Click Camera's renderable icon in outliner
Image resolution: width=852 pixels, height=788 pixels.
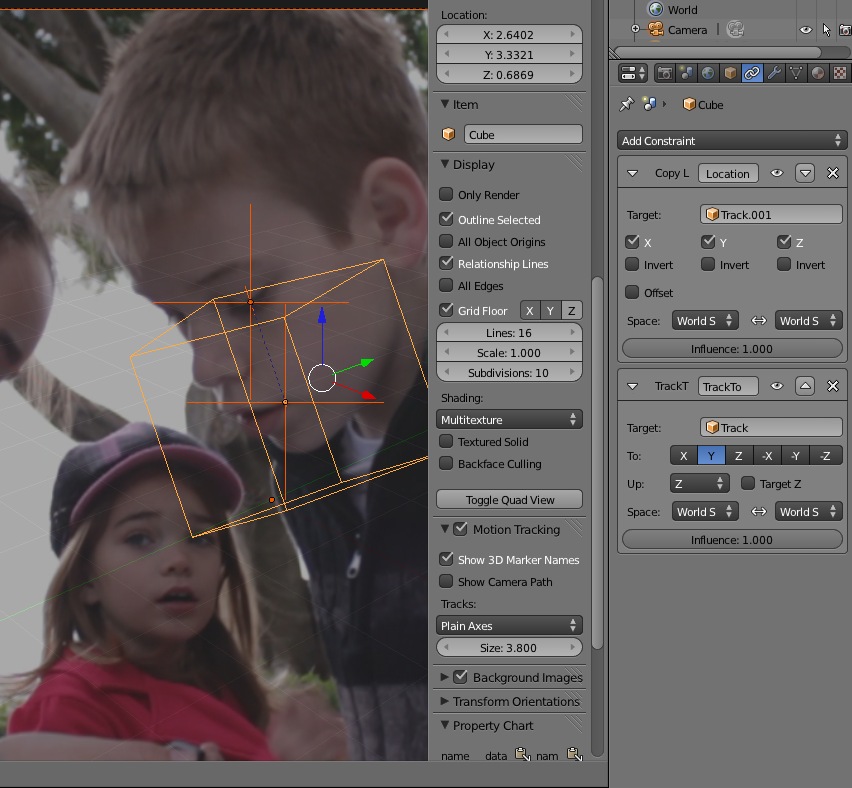tap(845, 30)
